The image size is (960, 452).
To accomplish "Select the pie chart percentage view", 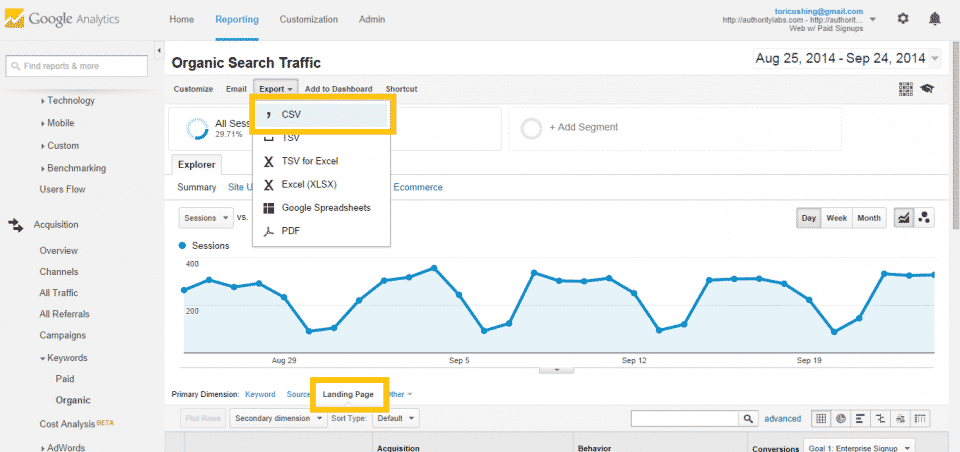I will (841, 418).
